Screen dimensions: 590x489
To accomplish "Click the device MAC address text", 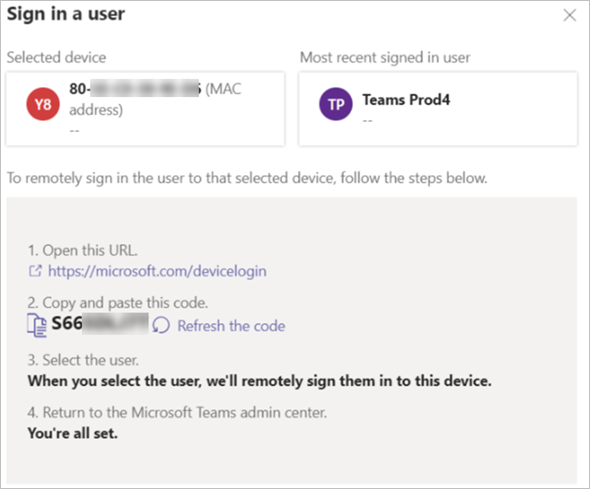I will tap(155, 99).
